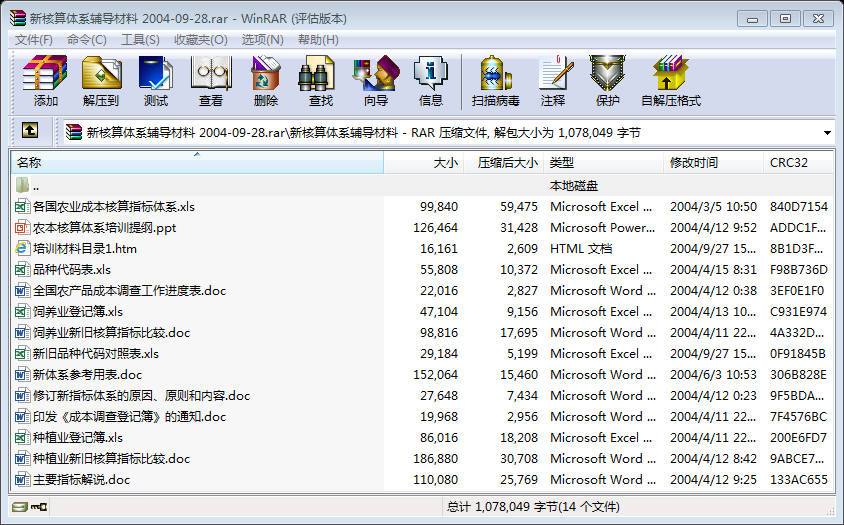Open the 命令(C) menu
This screenshot has width=844, height=525.
pos(87,39)
